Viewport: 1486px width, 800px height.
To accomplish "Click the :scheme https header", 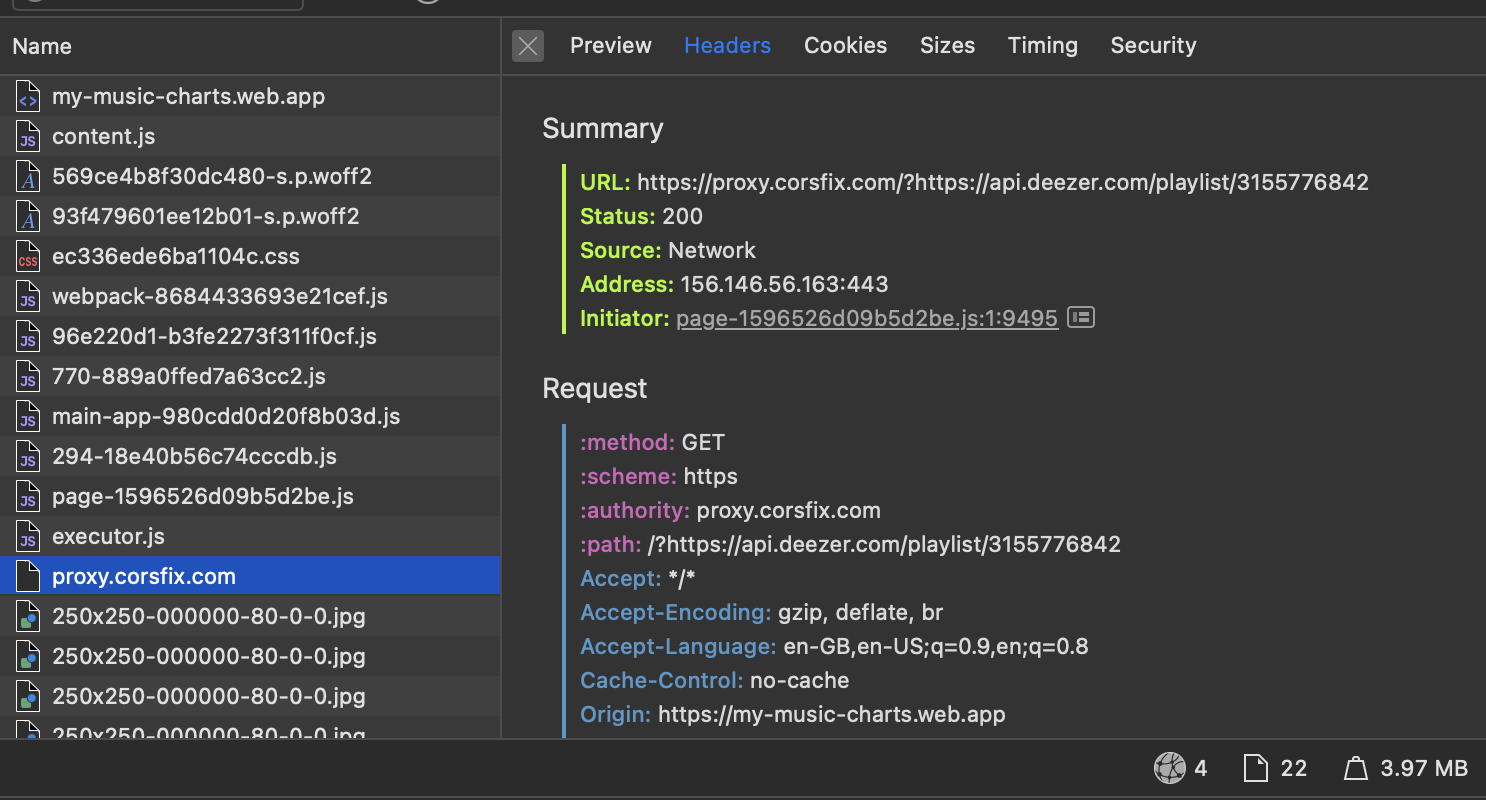I will (659, 477).
